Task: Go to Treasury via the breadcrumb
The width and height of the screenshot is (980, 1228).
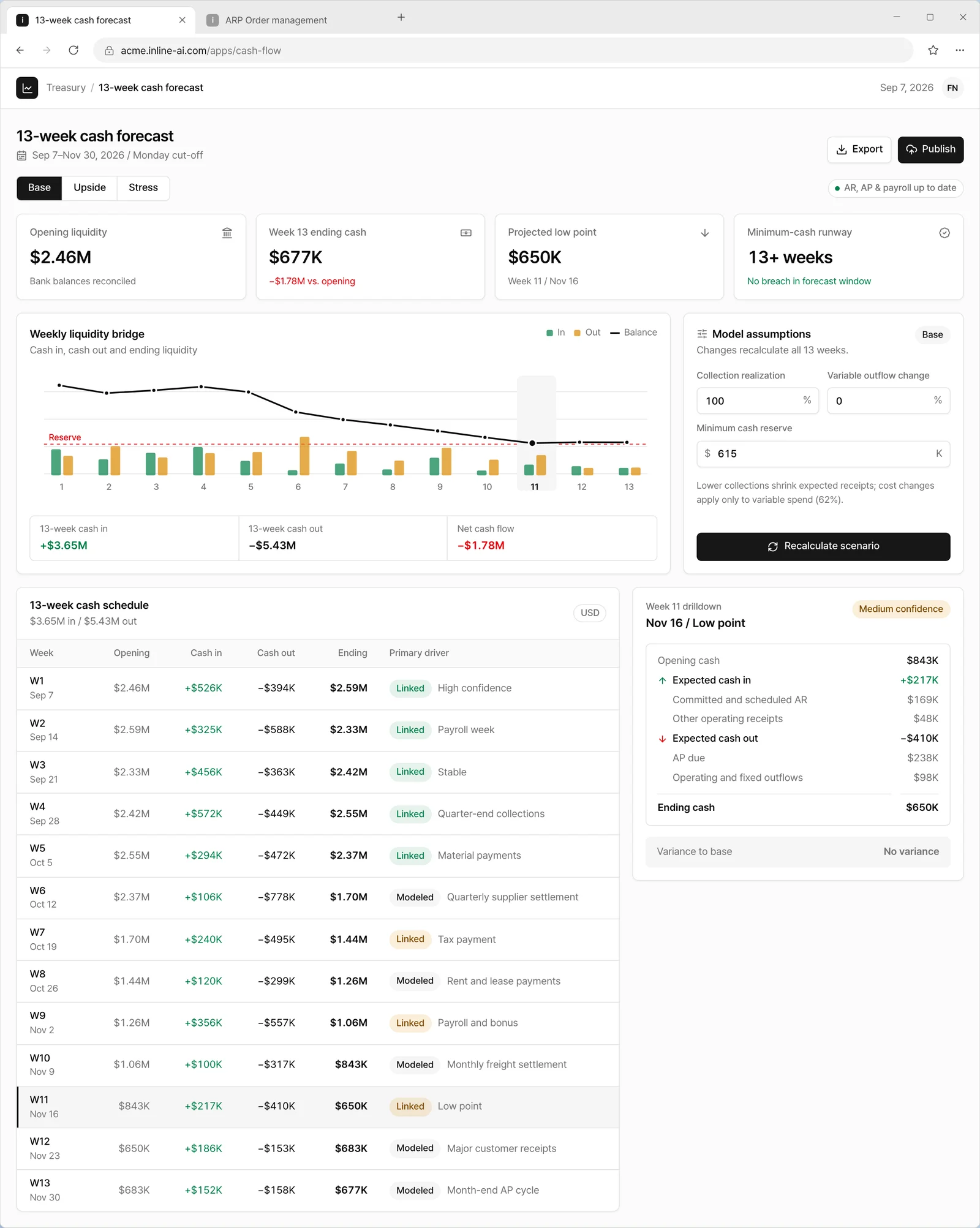Action: (66, 88)
